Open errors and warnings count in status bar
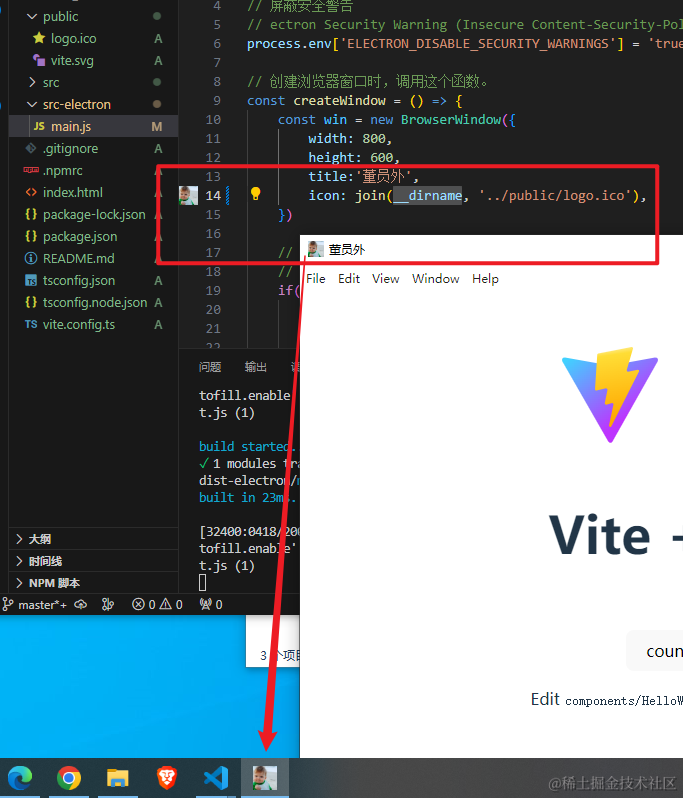Image resolution: width=683 pixels, height=798 pixels. point(157,605)
